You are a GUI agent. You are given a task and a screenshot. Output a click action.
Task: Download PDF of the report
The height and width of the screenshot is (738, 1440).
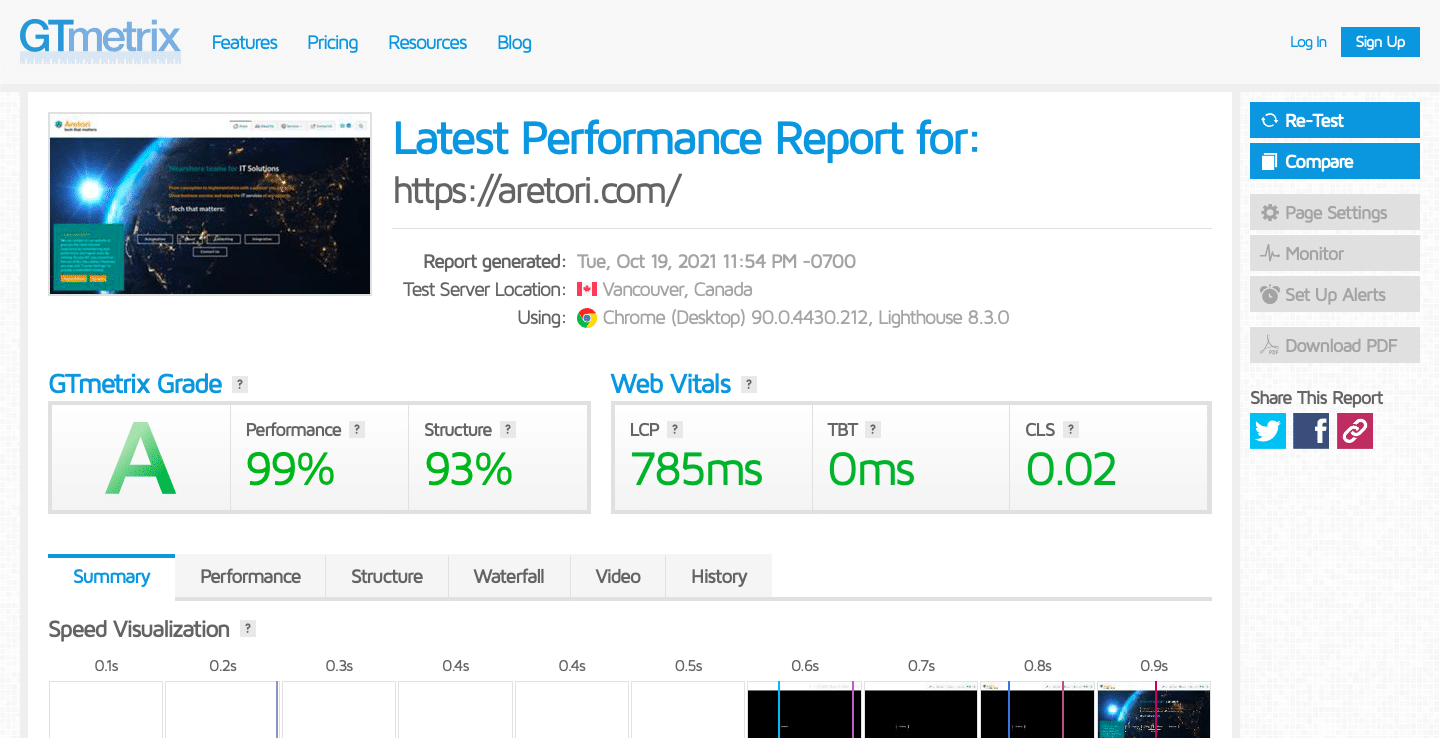pos(1335,345)
